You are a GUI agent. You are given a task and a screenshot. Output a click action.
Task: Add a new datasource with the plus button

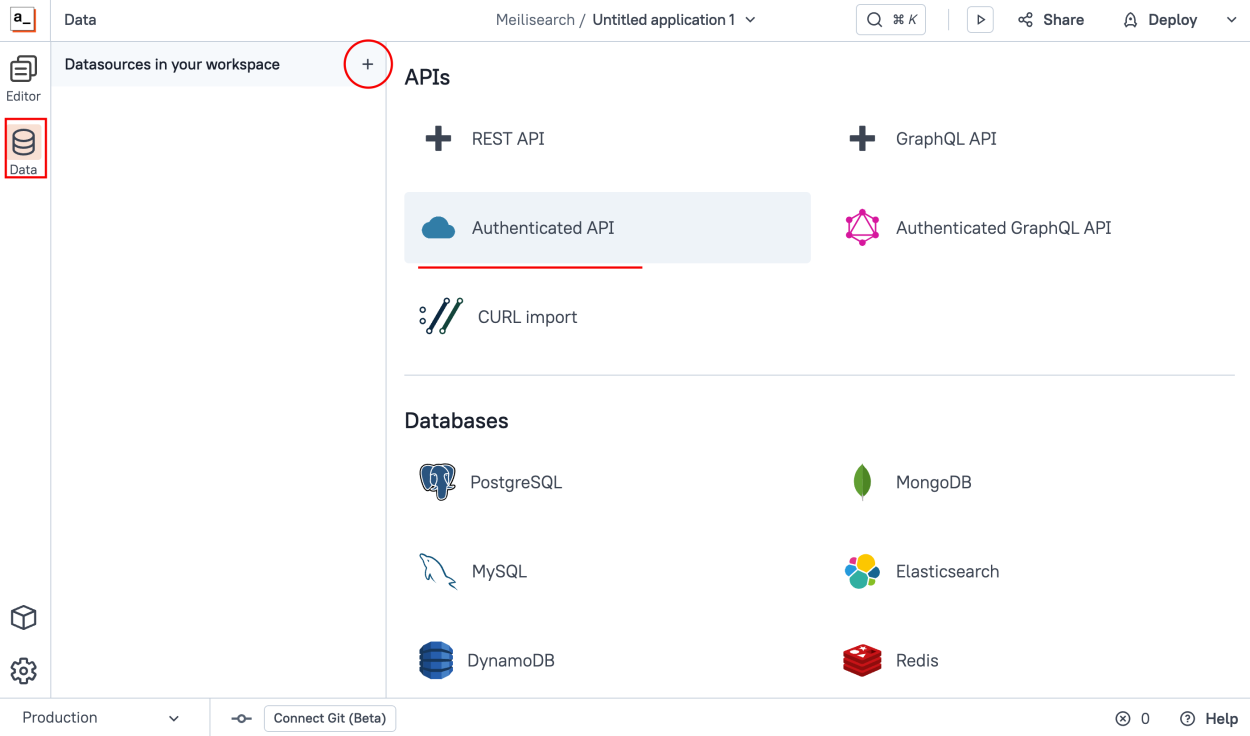click(x=367, y=64)
